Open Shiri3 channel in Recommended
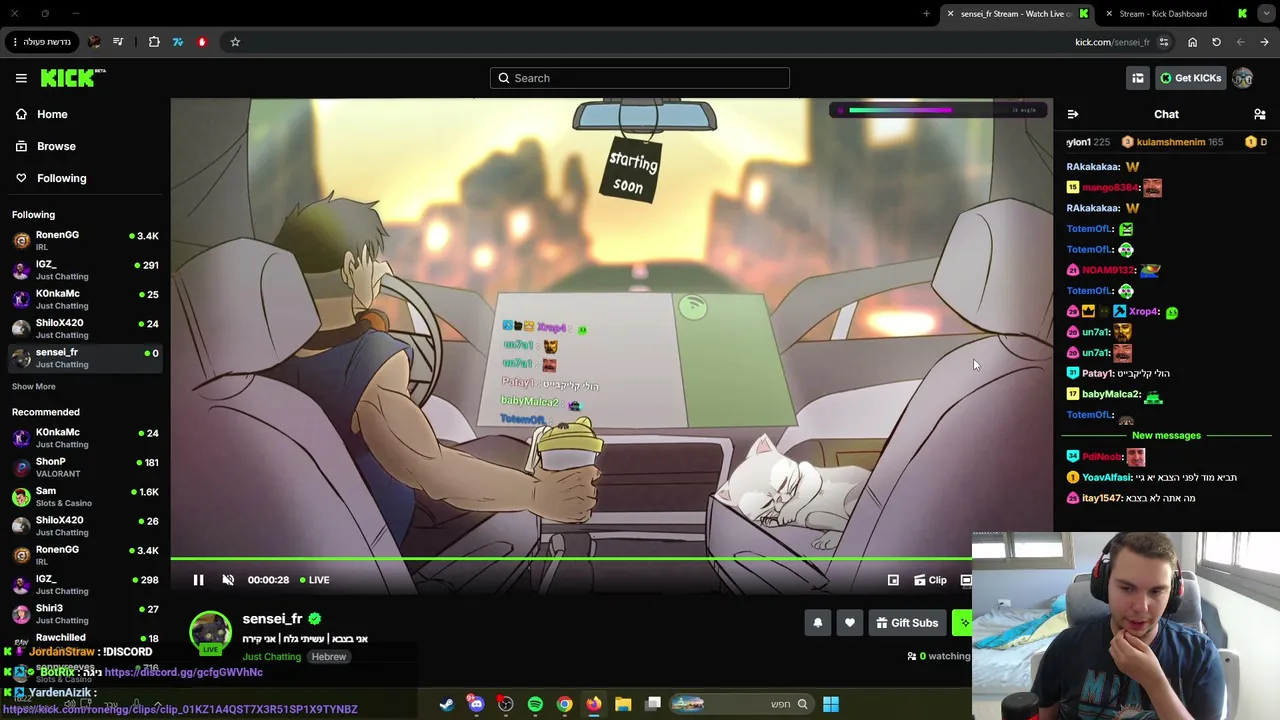The width and height of the screenshot is (1280, 720). (x=84, y=614)
